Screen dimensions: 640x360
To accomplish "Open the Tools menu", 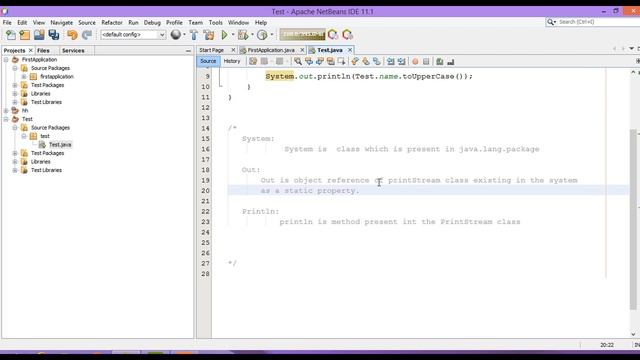I will [x=216, y=22].
